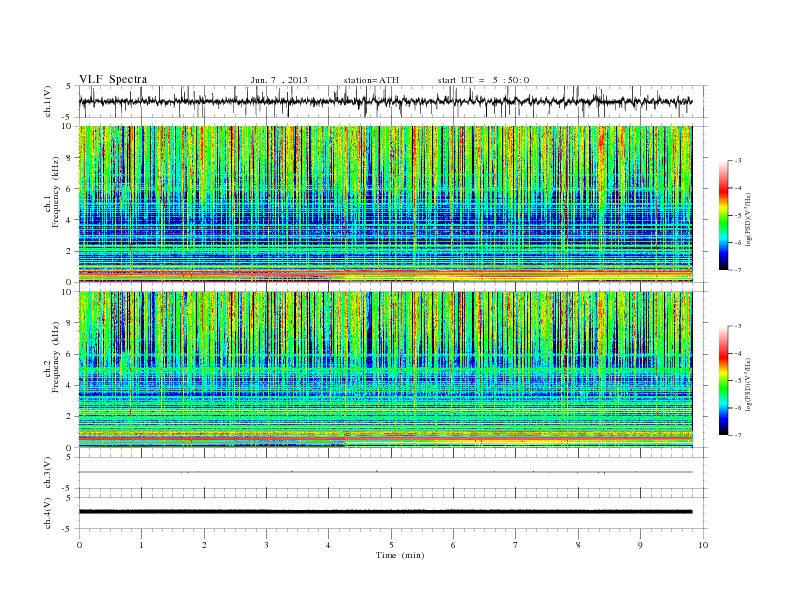Click the 'ch.4(V)' axis label
The image size is (792, 612).
pyautogui.click(x=48, y=513)
